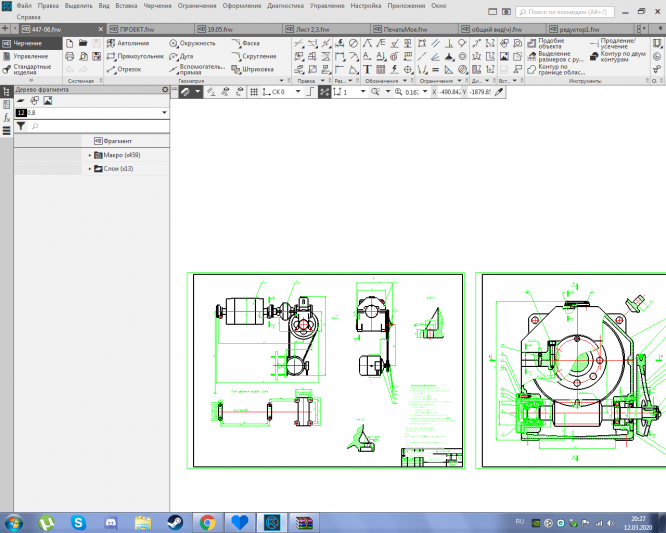
Task: Click the Стандартные изделия button
Action: click(x=31, y=71)
